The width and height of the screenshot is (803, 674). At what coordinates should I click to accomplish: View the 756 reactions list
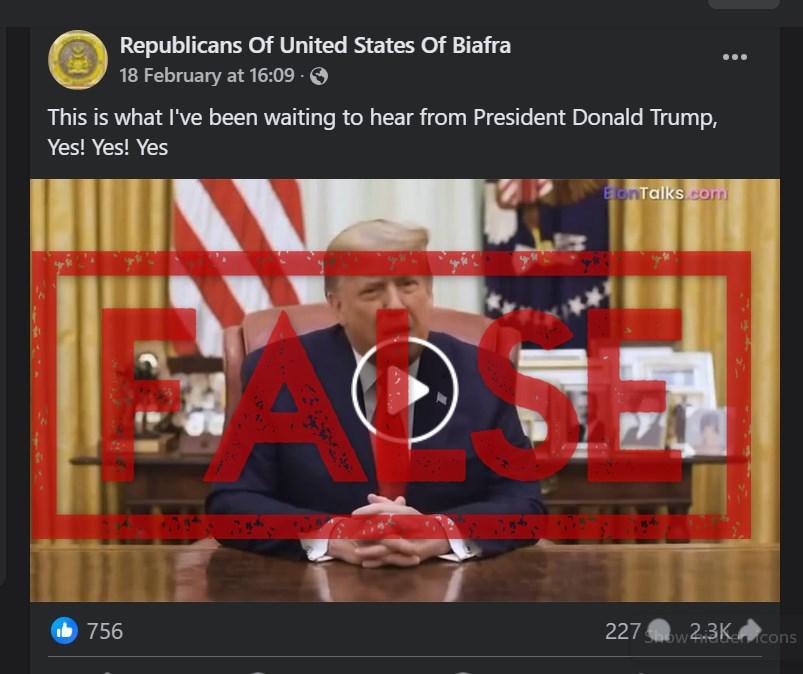click(x=105, y=631)
